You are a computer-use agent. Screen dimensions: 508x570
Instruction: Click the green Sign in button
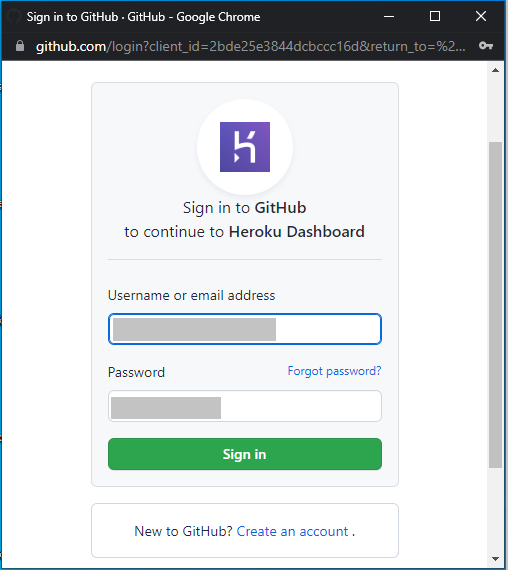pyautogui.click(x=245, y=454)
